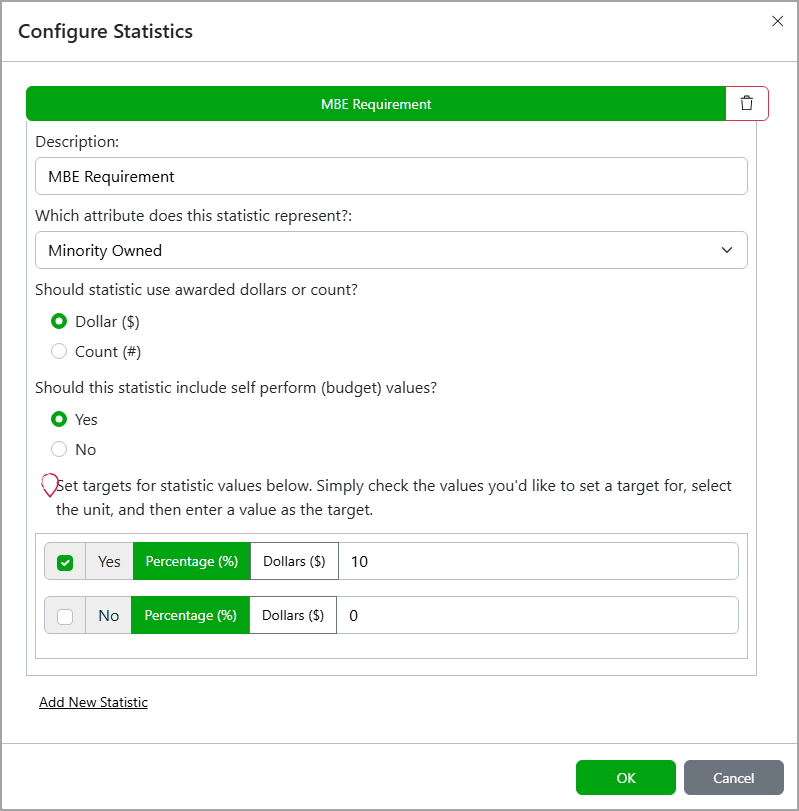Switch Yes row unit to Dollars ($)
Viewport: 799px width, 811px height.
294,561
